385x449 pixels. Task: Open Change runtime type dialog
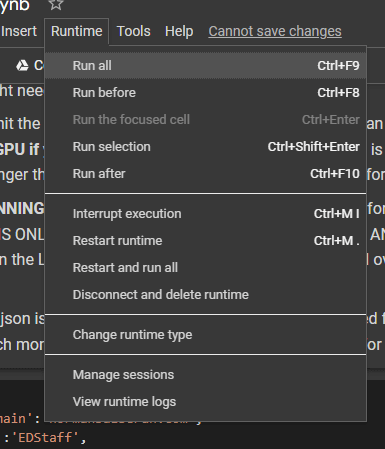point(206,335)
